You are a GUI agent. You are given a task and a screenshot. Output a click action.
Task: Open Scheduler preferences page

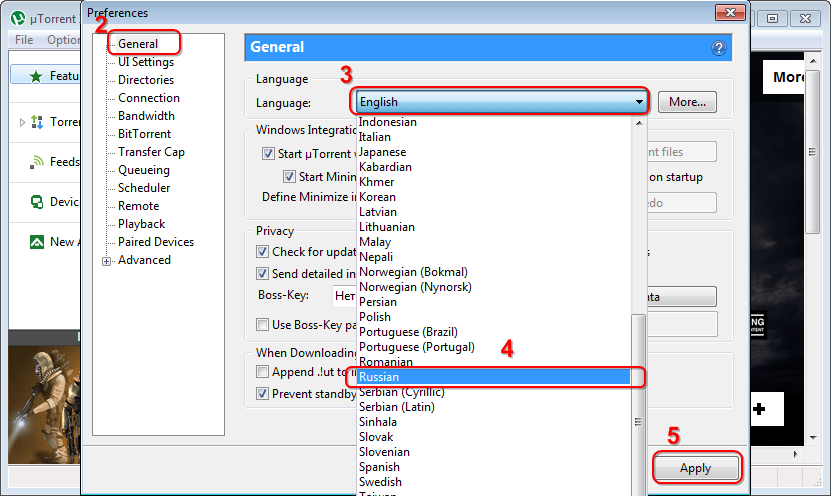144,188
